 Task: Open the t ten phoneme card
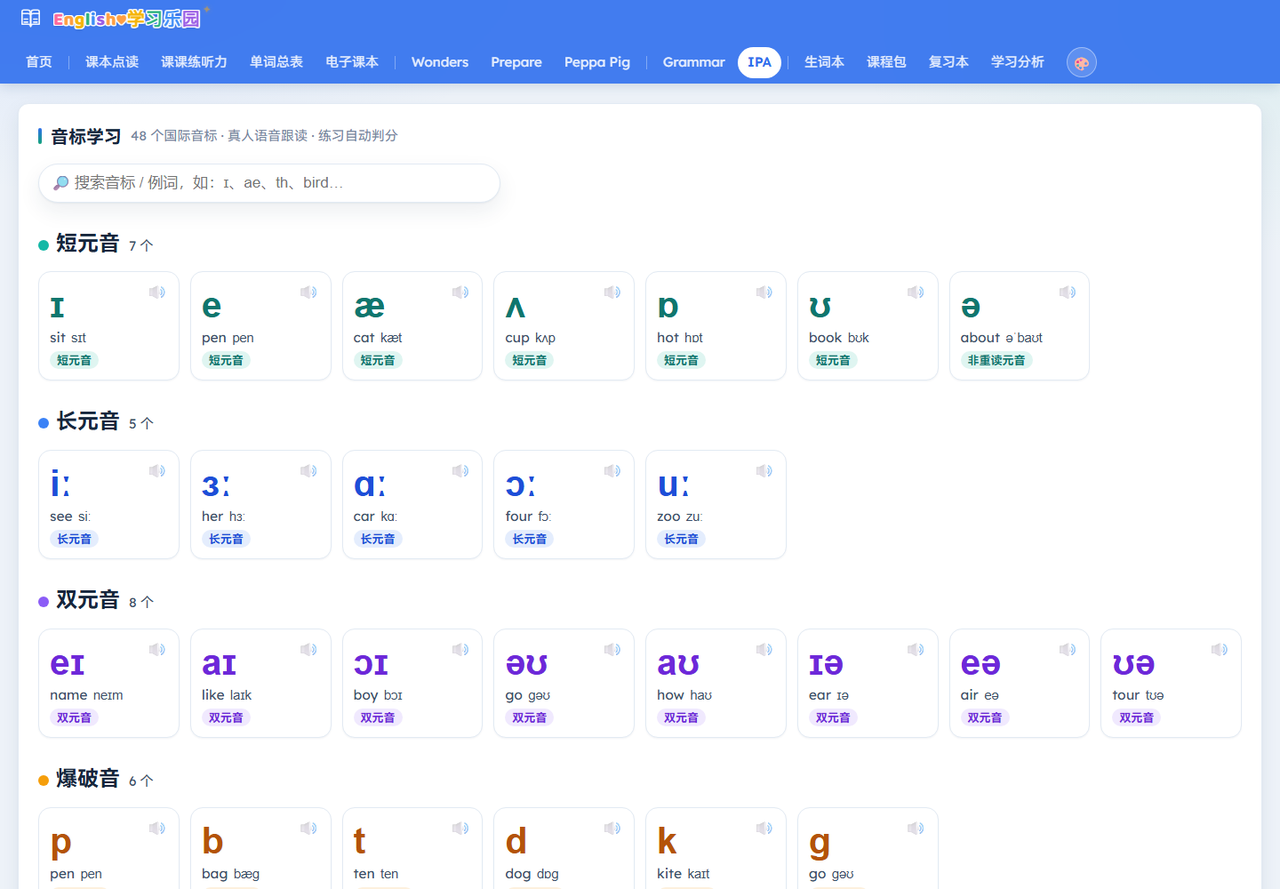[x=412, y=848]
